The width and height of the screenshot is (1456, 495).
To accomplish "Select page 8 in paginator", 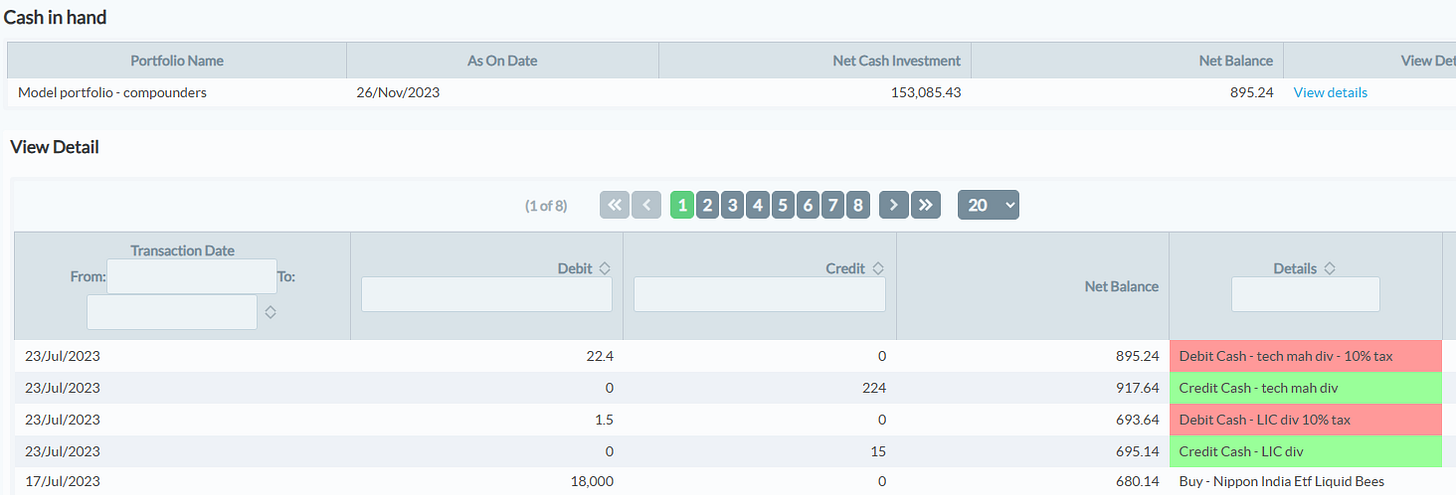I will click(857, 205).
